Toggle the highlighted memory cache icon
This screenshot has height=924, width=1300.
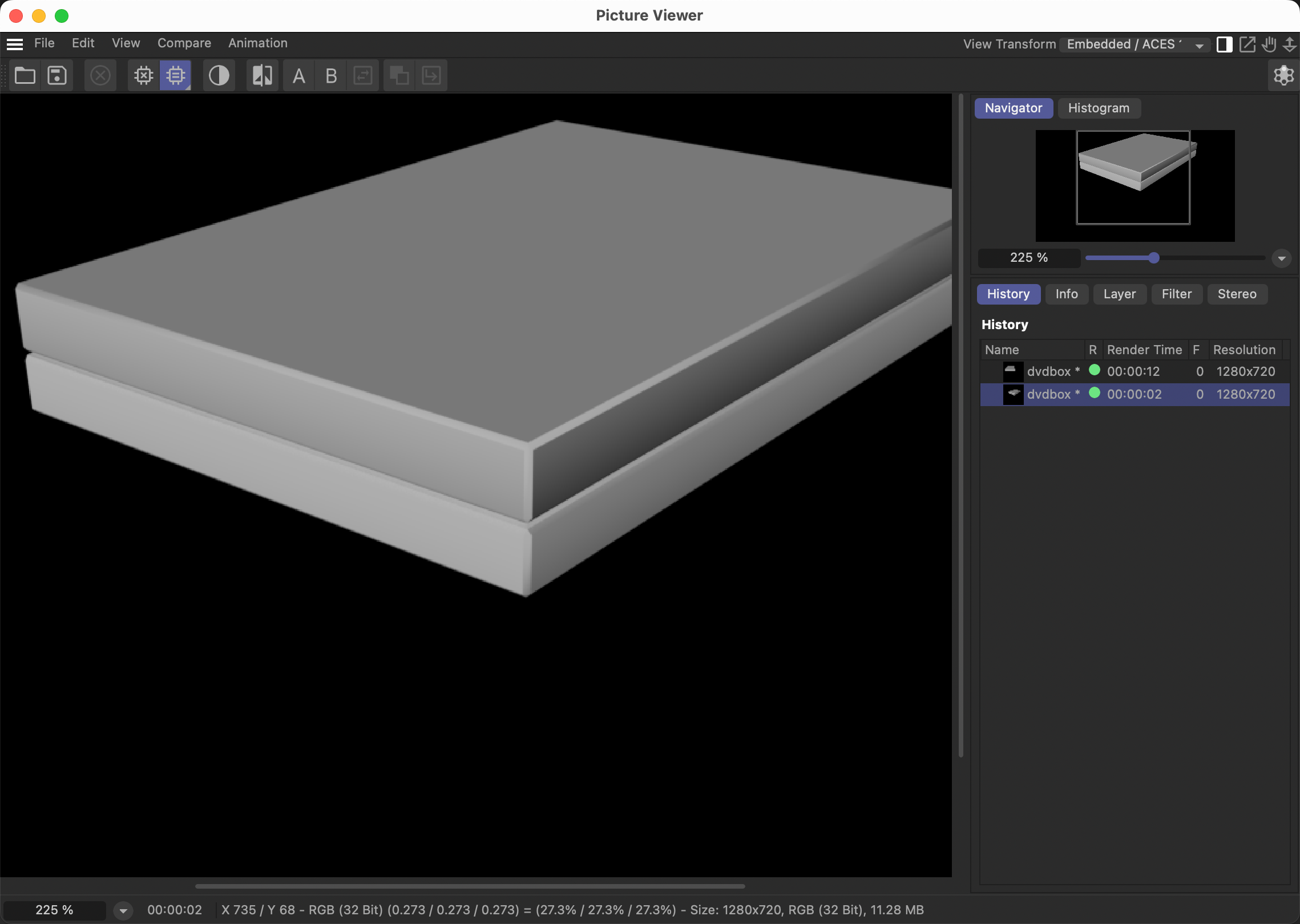(x=175, y=75)
